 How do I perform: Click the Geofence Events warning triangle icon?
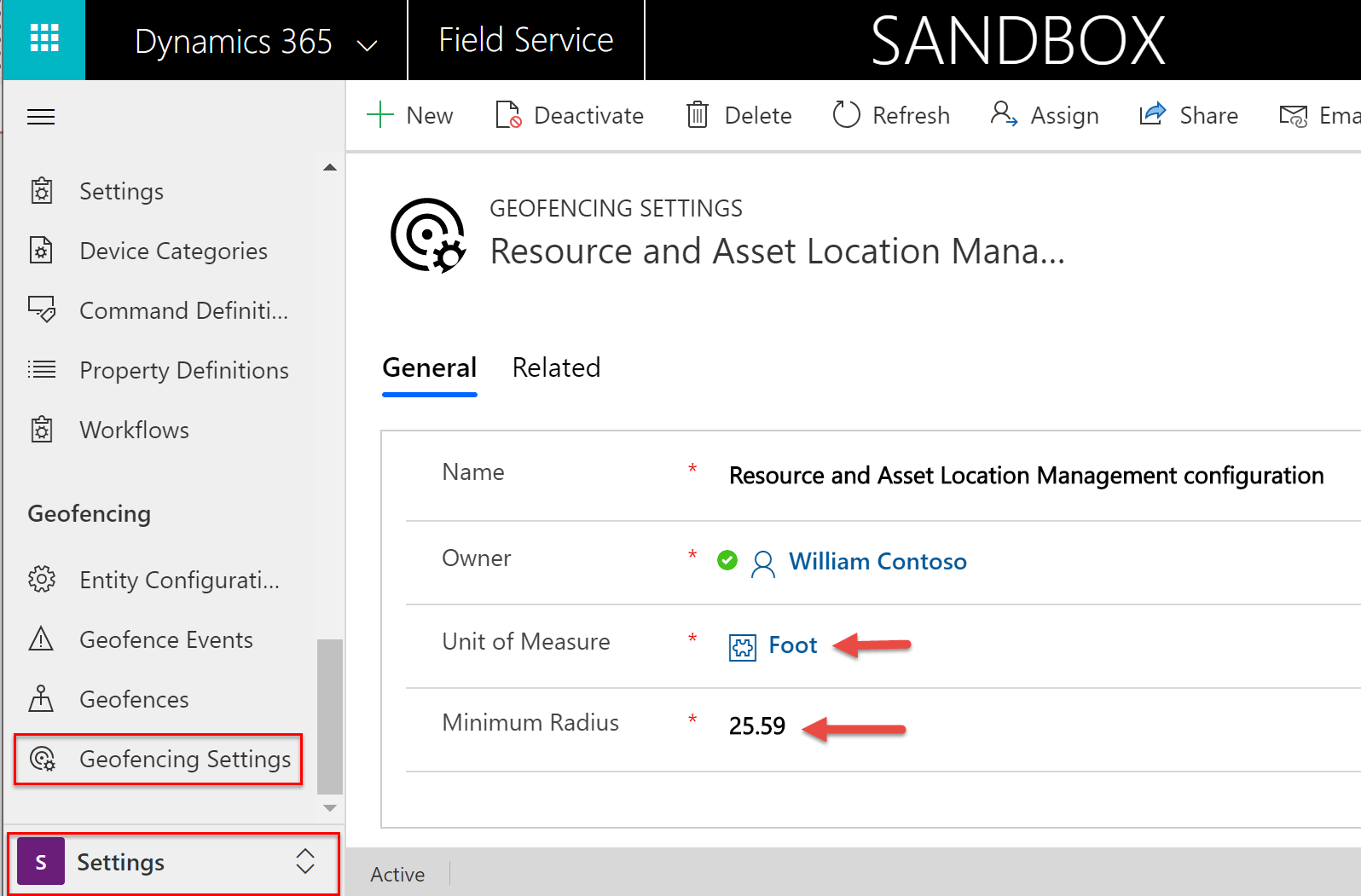click(x=41, y=639)
